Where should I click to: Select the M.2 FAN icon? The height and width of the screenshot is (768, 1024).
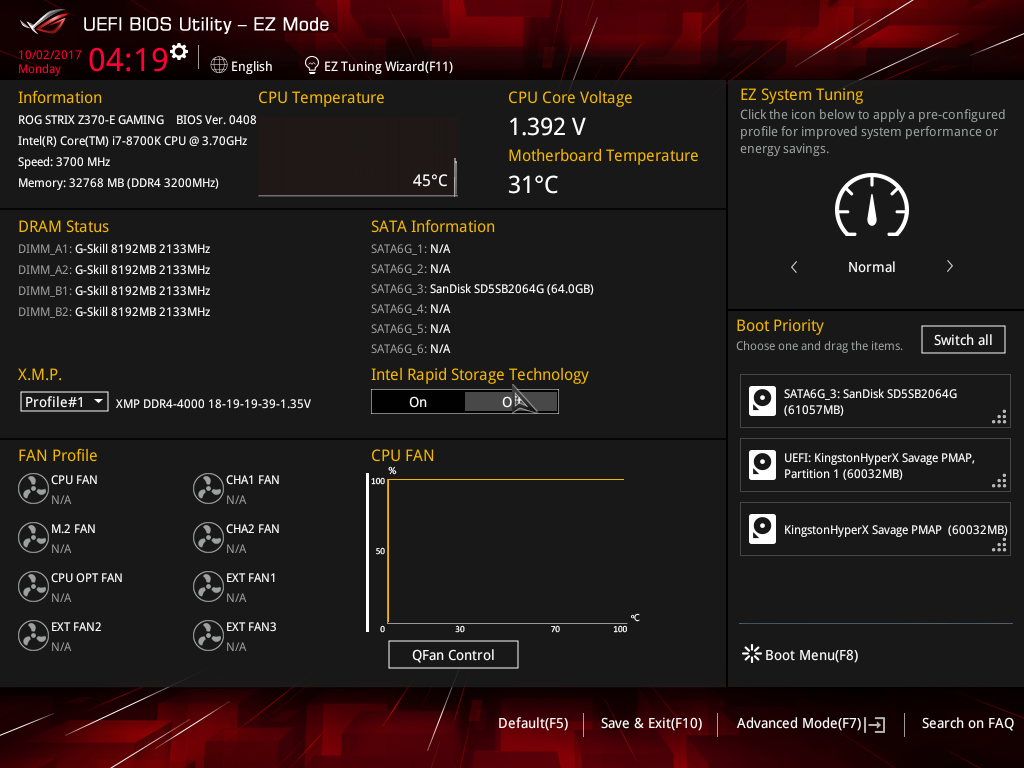33,537
